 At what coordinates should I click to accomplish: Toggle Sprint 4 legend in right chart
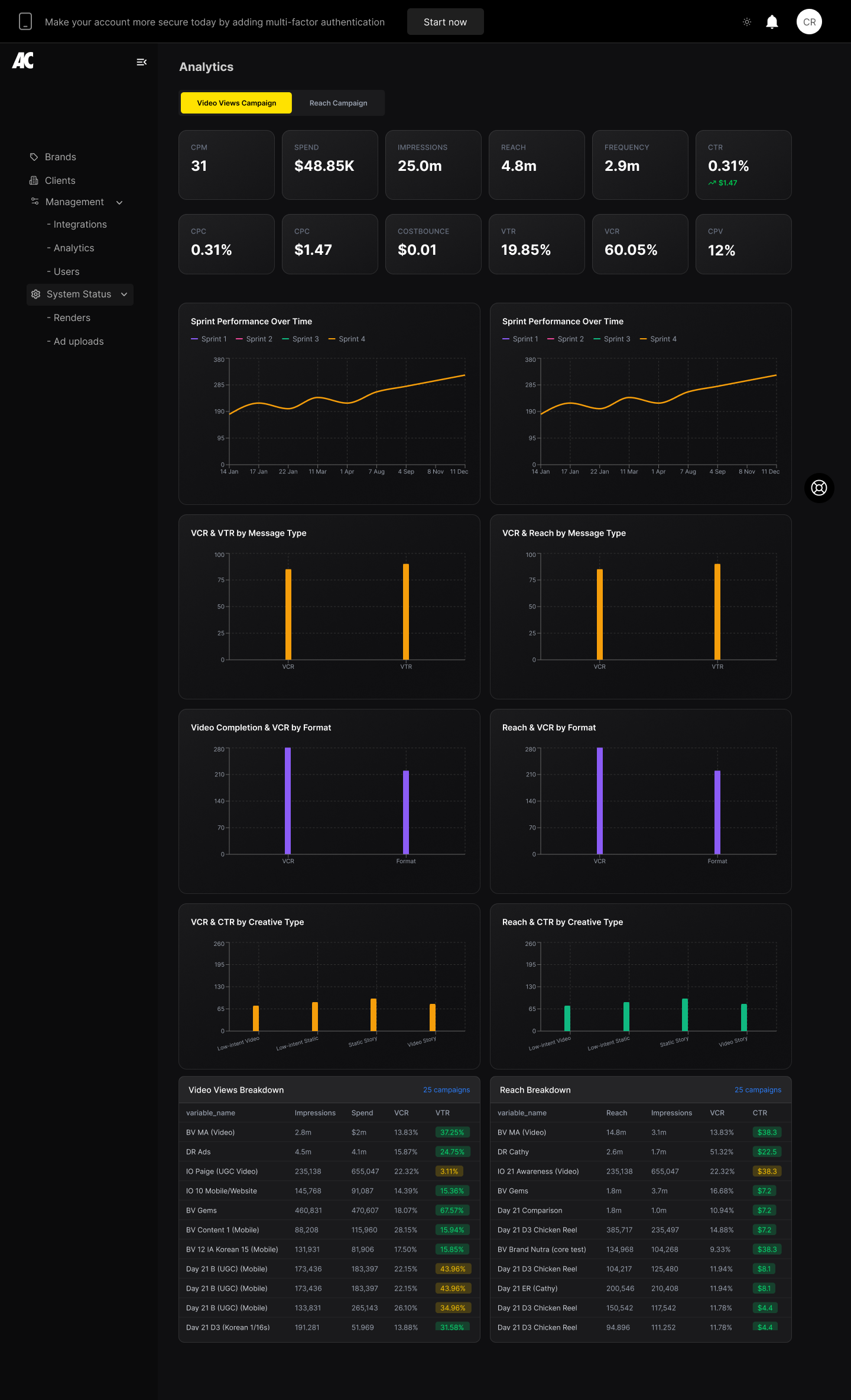point(658,339)
